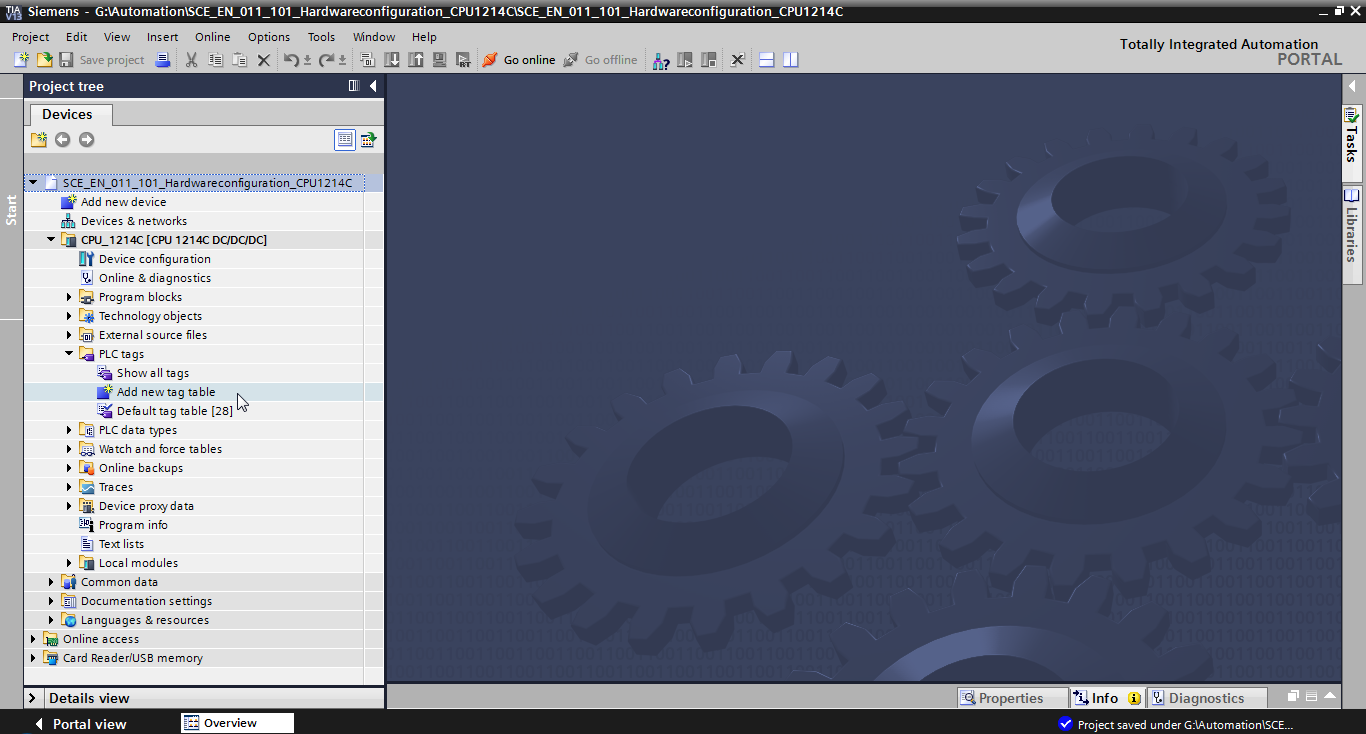Toggle project tree column header display
This screenshot has height=734, width=1366.
354,86
